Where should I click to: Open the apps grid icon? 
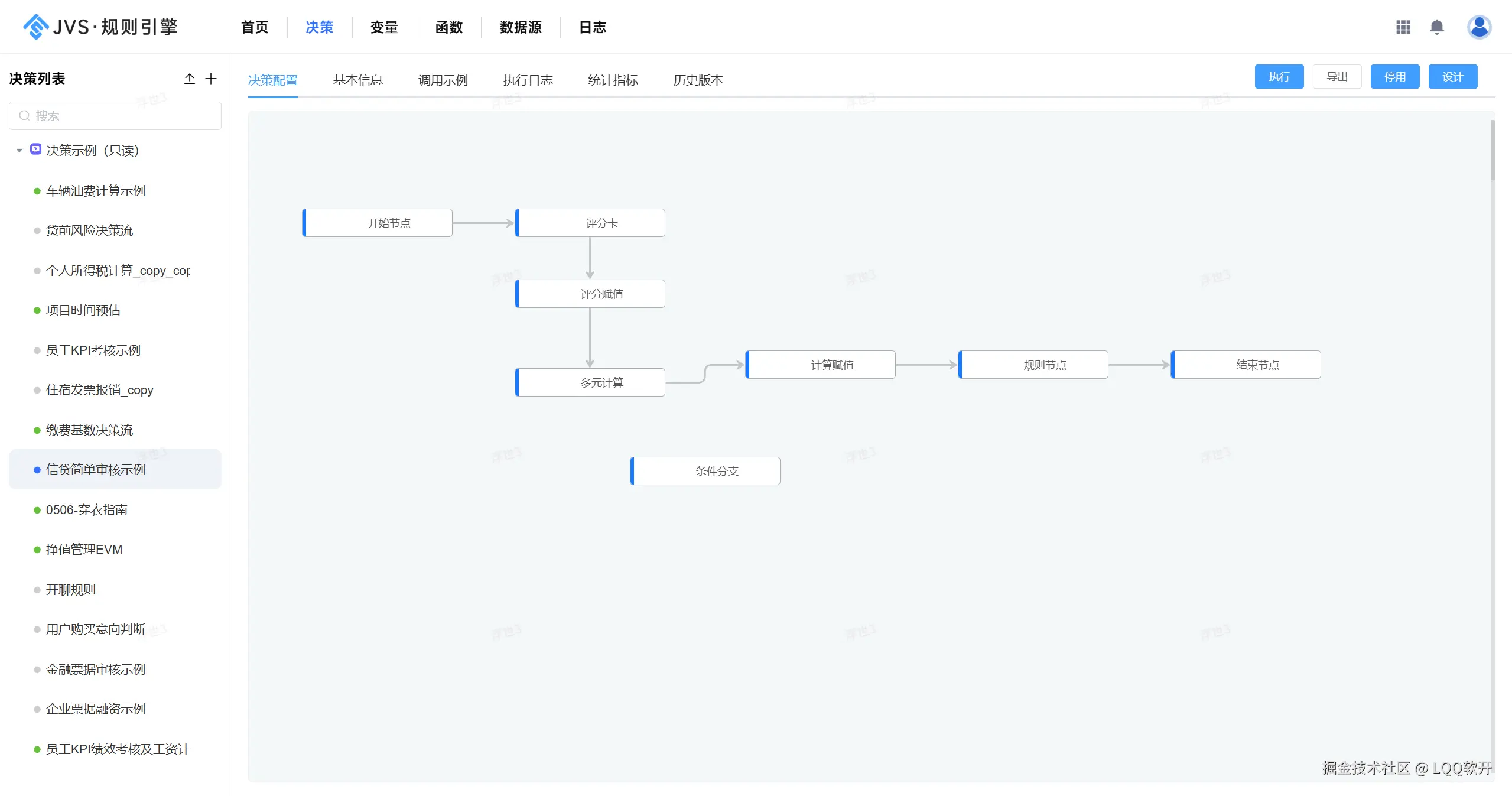1403,27
